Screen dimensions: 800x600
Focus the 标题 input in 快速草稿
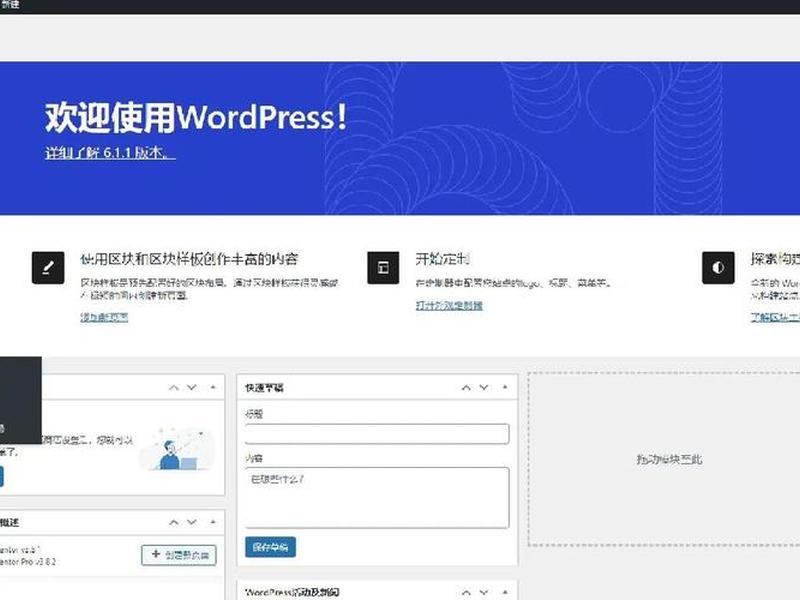click(x=377, y=434)
